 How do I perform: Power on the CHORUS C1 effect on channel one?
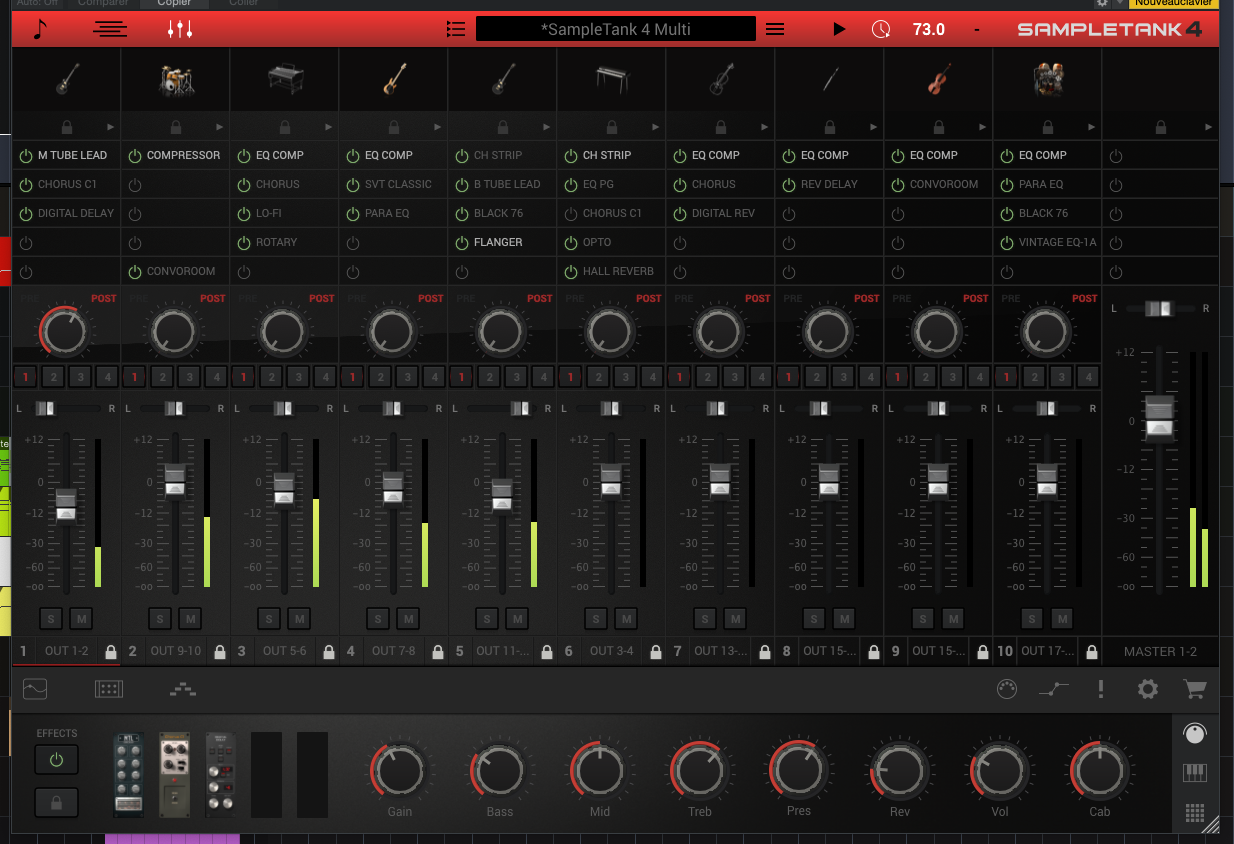tap(24, 184)
